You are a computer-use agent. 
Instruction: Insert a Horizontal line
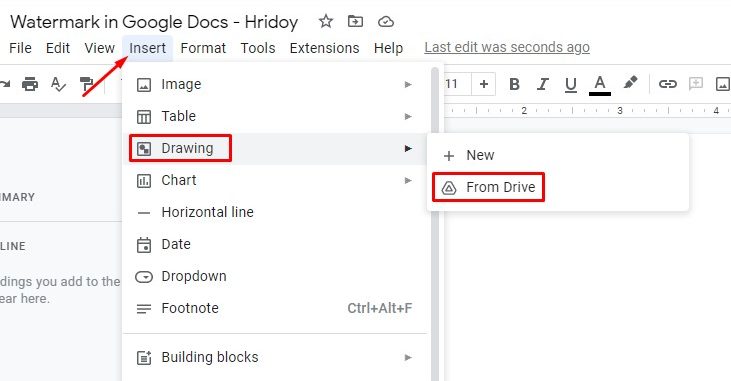[x=275, y=212]
